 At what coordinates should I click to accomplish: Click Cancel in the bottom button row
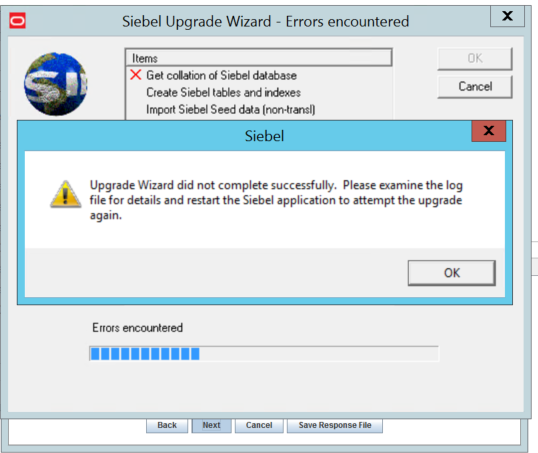259,425
